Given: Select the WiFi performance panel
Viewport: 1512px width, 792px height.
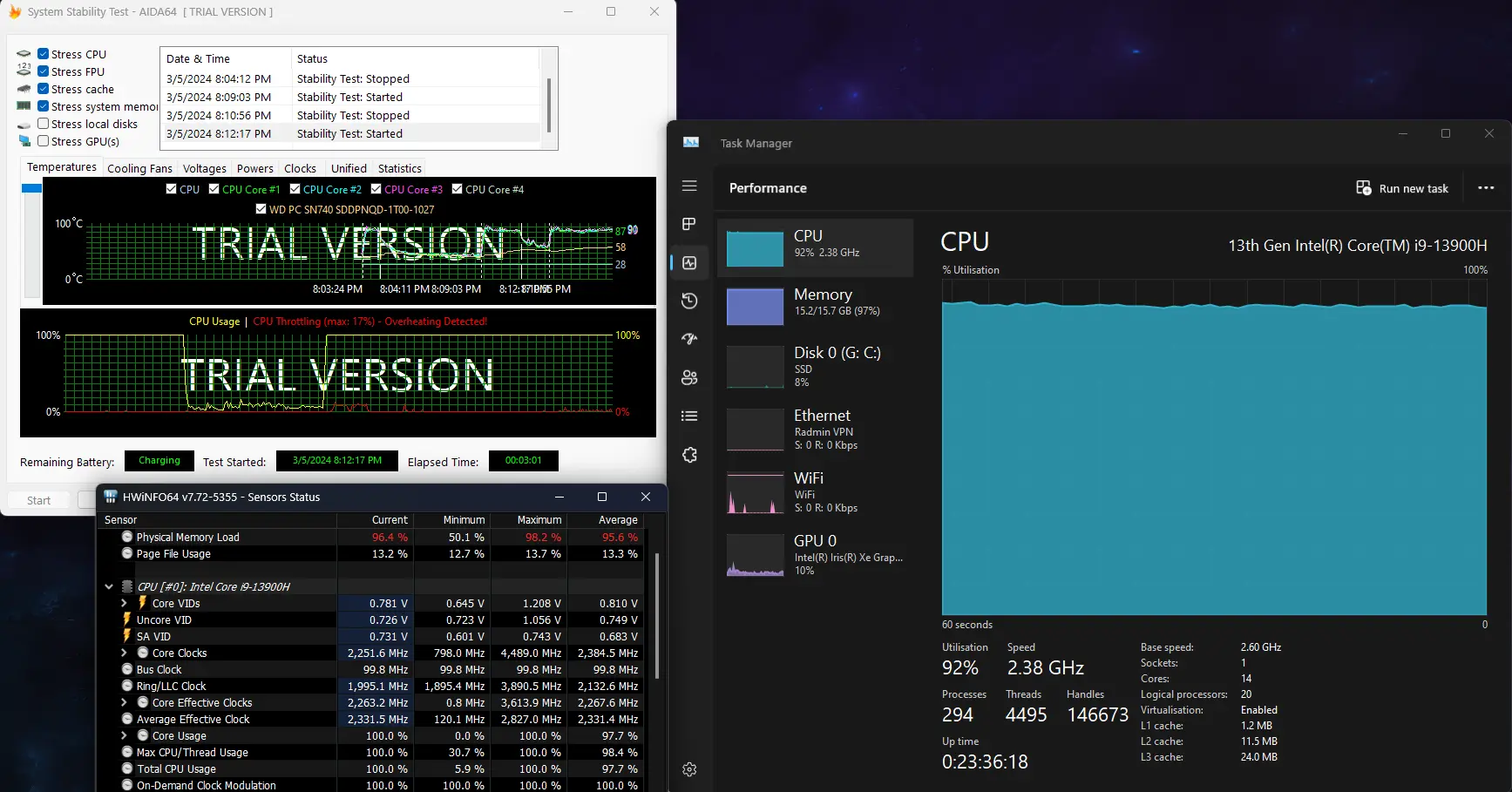Looking at the screenshot, I should (x=815, y=491).
